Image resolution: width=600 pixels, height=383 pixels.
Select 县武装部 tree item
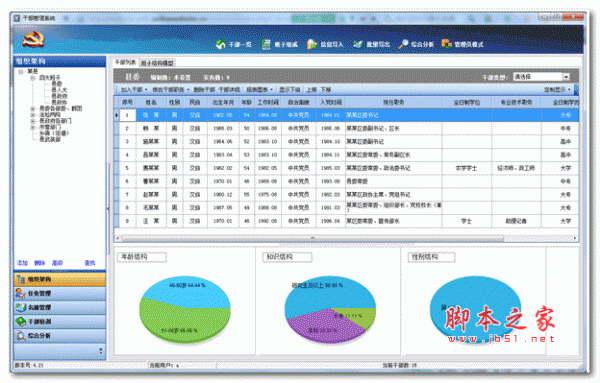point(50,139)
